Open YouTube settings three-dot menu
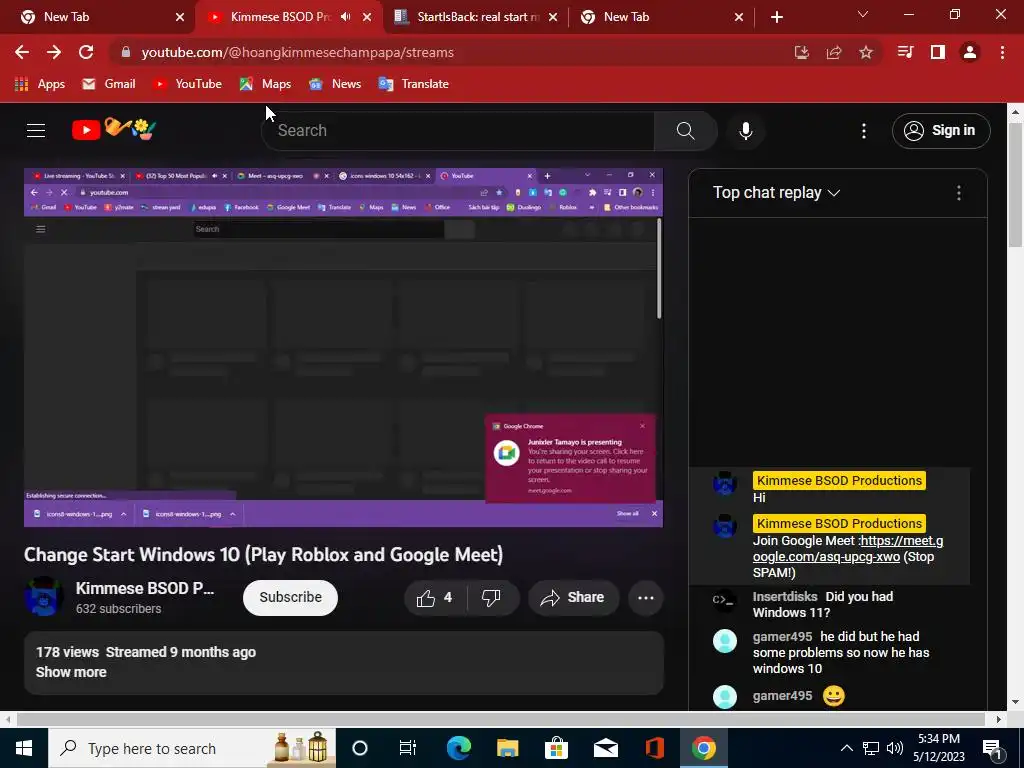This screenshot has height=768, width=1024. pos(863,131)
